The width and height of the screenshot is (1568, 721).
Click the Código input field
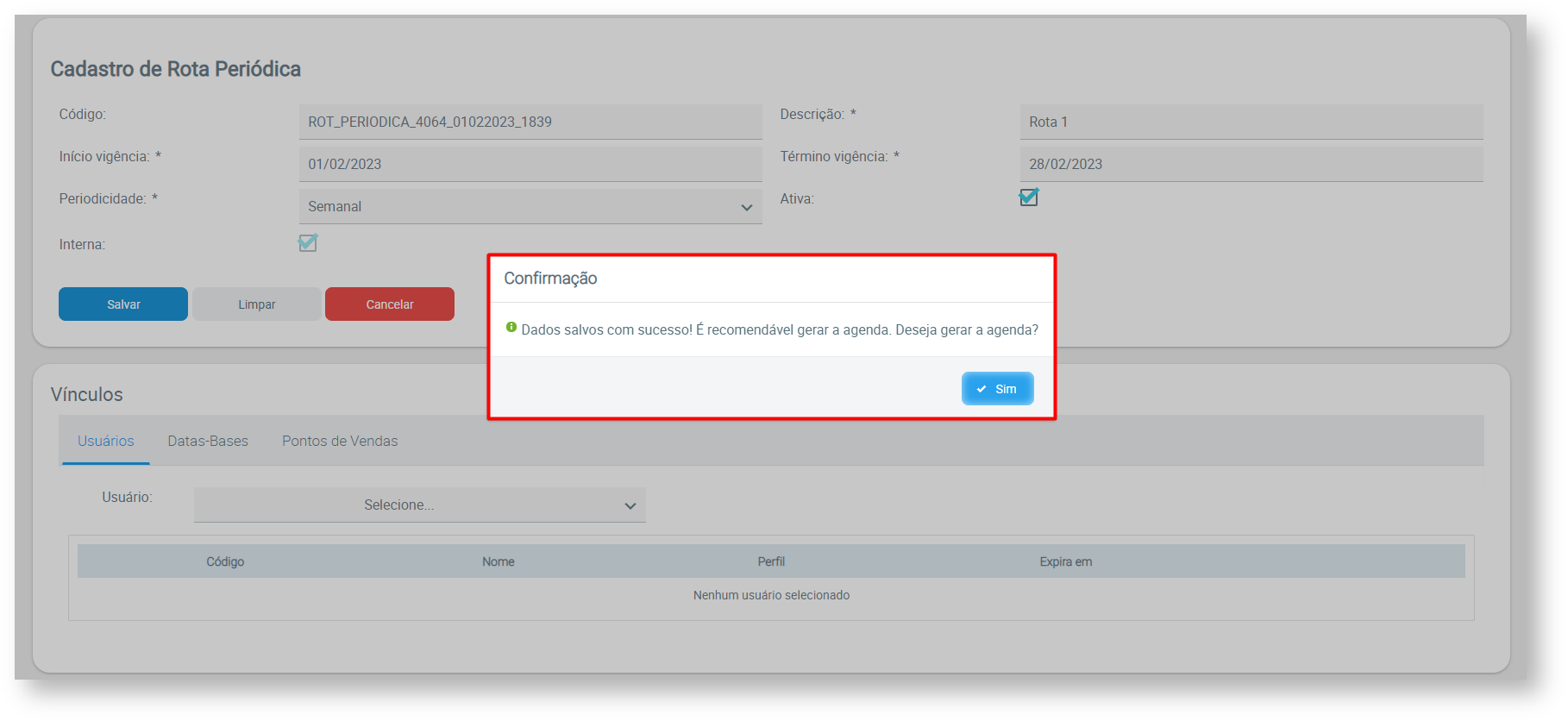[530, 122]
